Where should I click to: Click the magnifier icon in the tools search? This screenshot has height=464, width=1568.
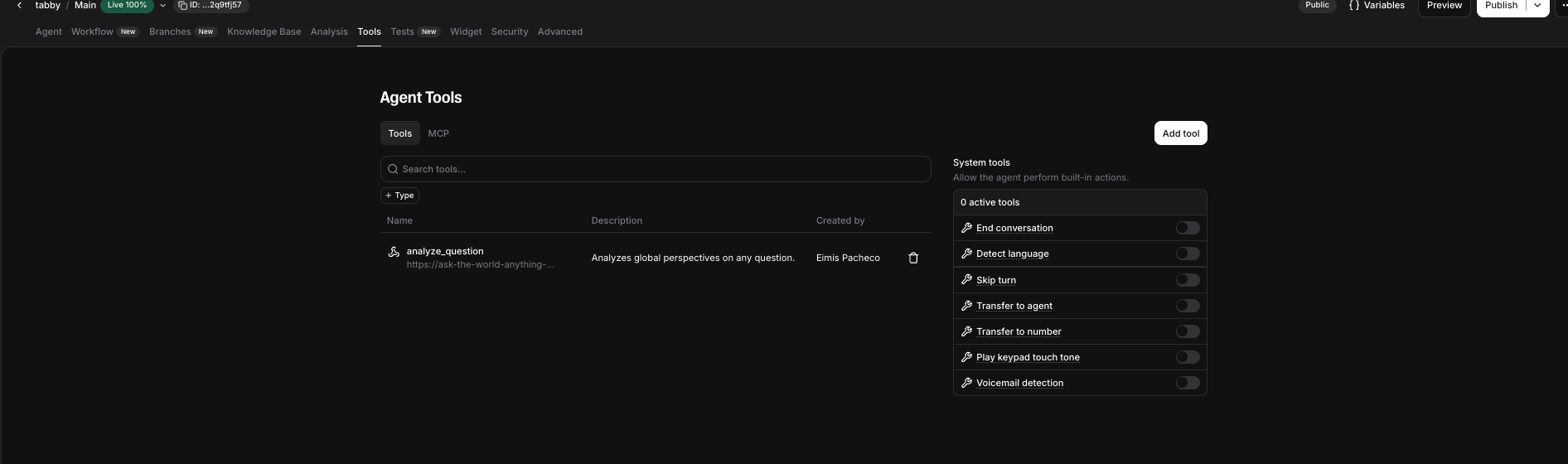[x=393, y=169]
